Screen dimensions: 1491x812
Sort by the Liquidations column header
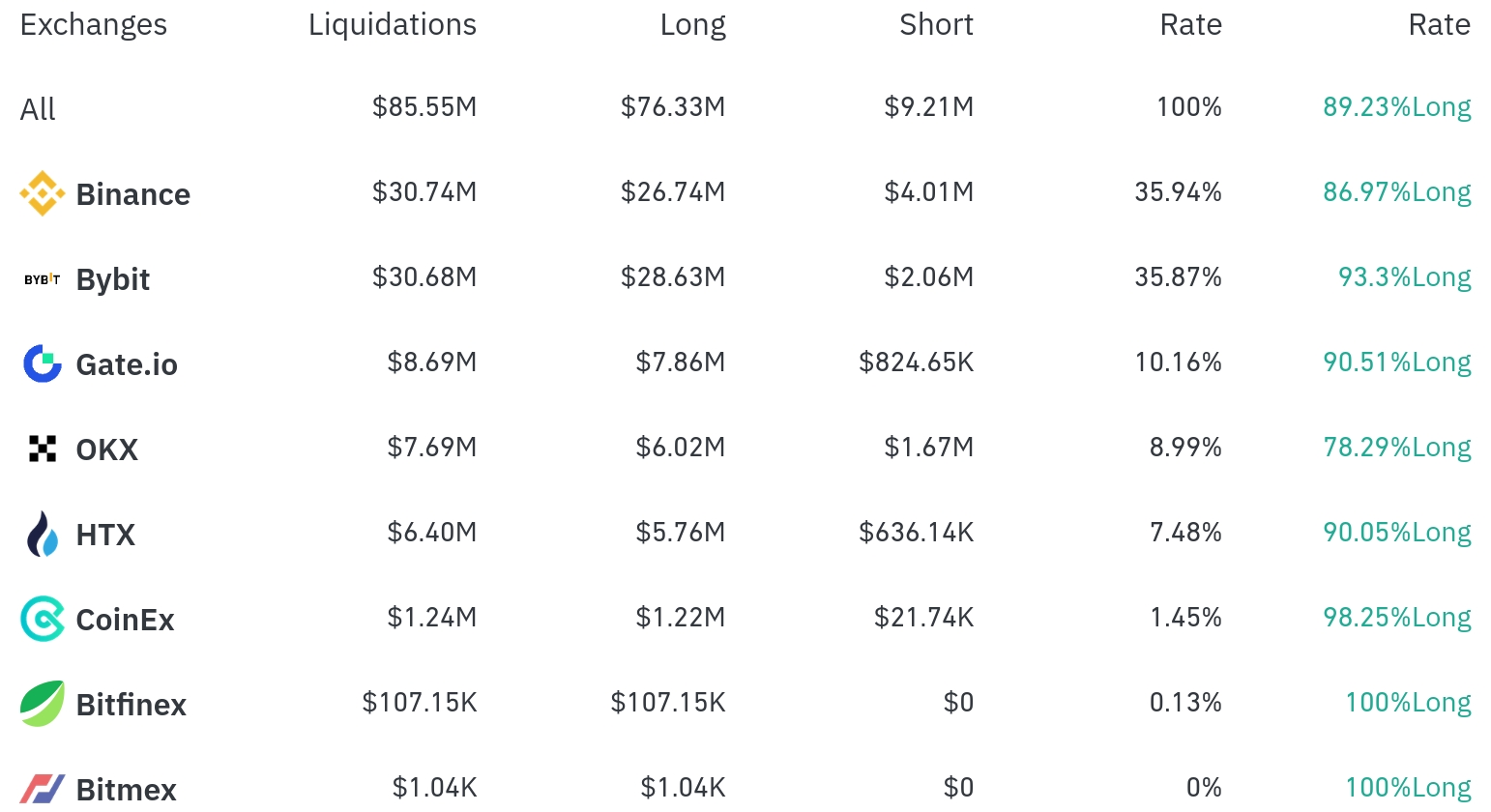pyautogui.click(x=392, y=25)
